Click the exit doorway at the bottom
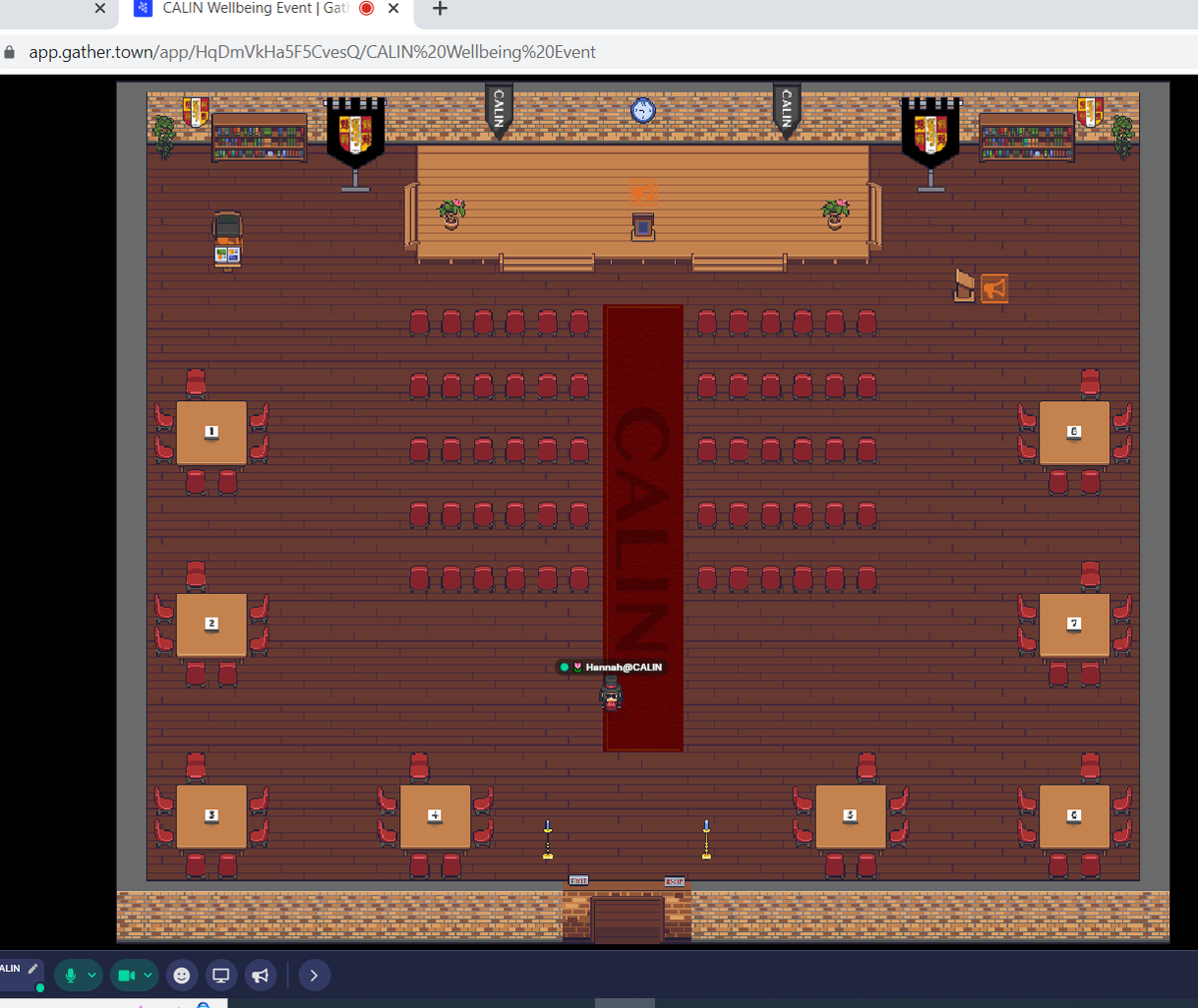Image resolution: width=1198 pixels, height=1008 pixels. [627, 919]
